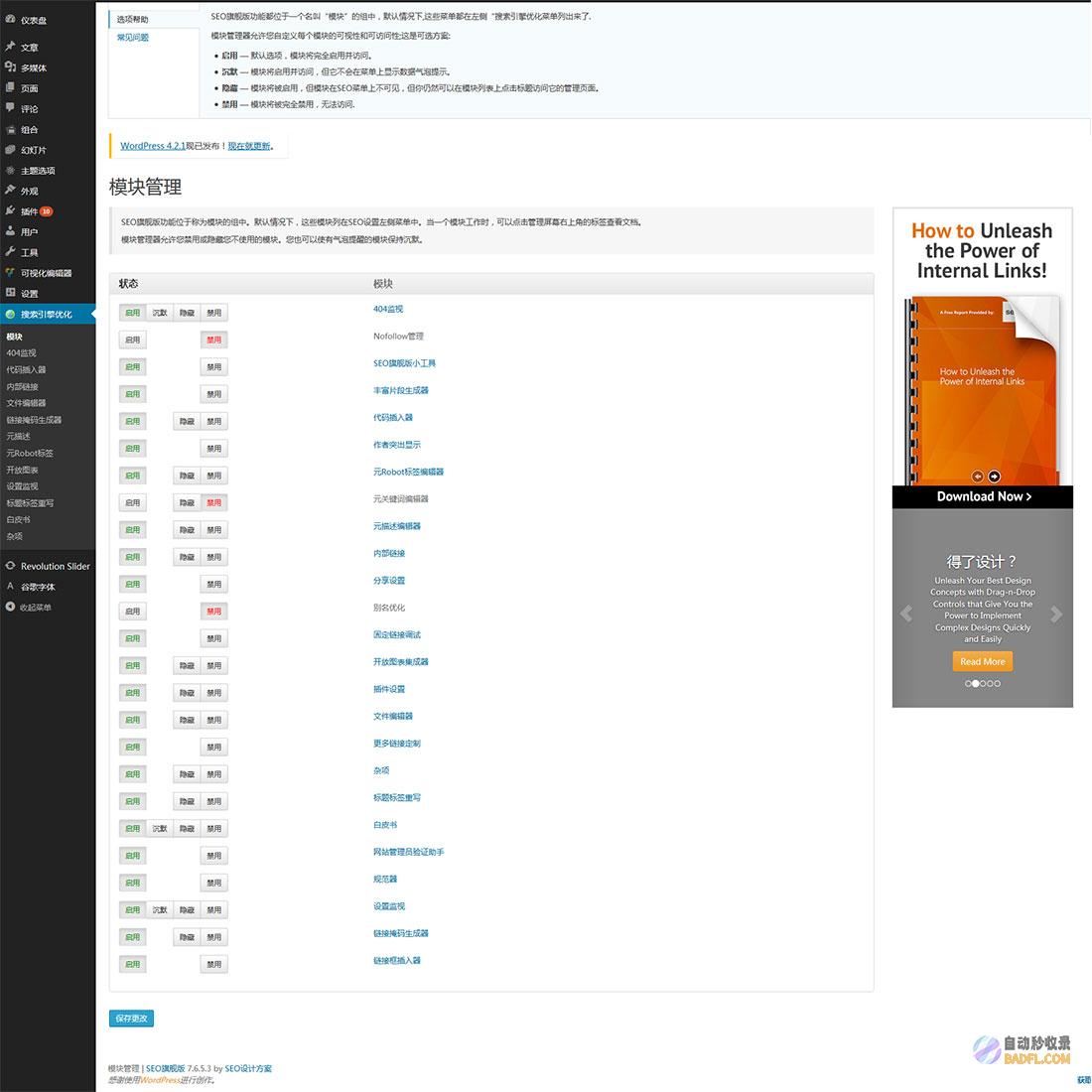Open 文件编辑器 in the SEO submenu
Screen dimensions: 1092x1092
click(26, 403)
